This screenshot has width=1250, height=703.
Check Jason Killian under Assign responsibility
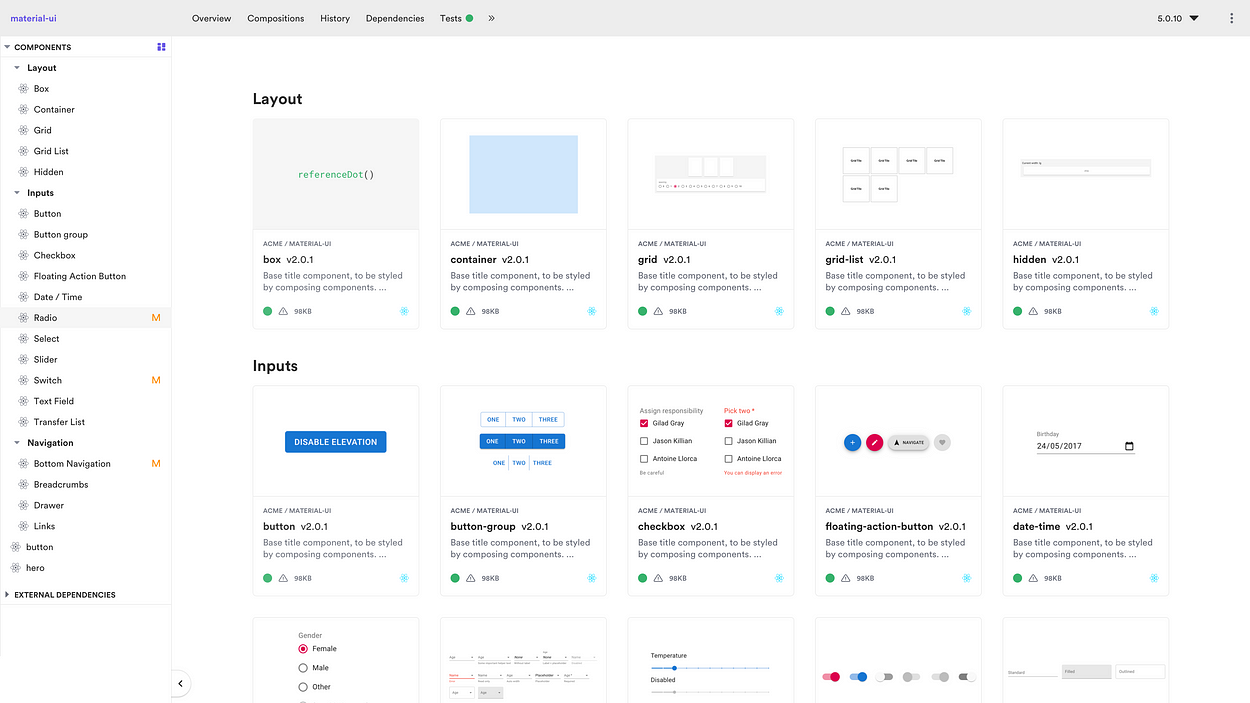(644, 441)
